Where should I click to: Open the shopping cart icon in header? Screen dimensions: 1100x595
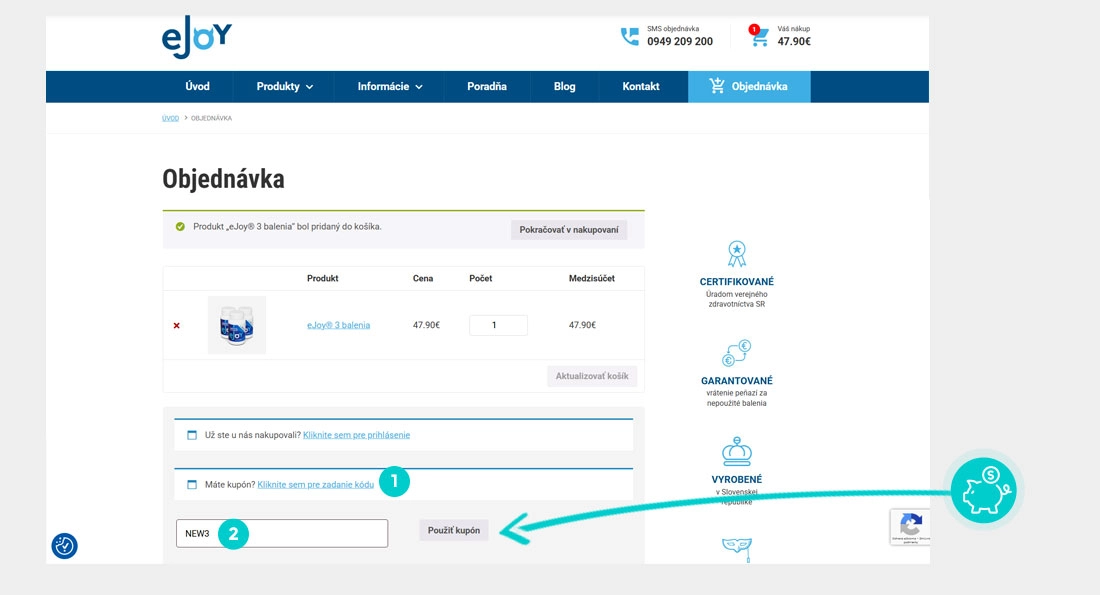759,36
